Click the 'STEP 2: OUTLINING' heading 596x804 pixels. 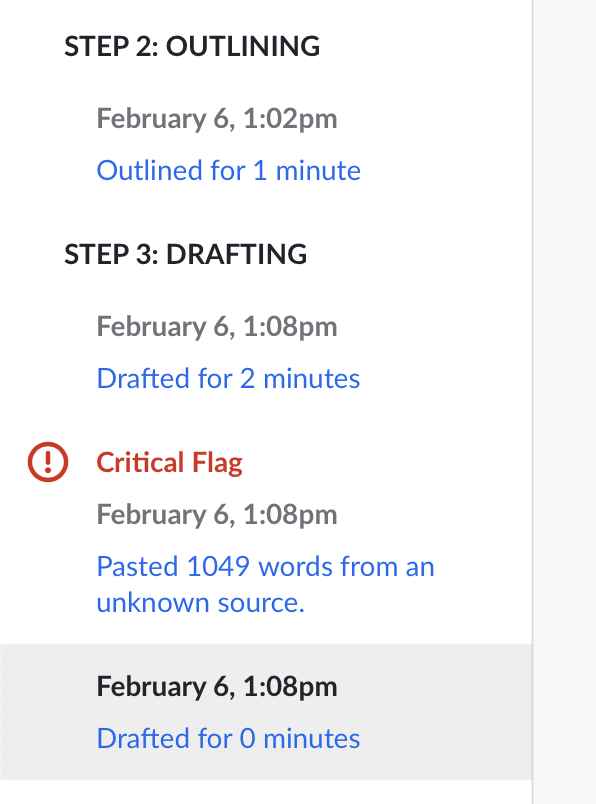pos(192,46)
